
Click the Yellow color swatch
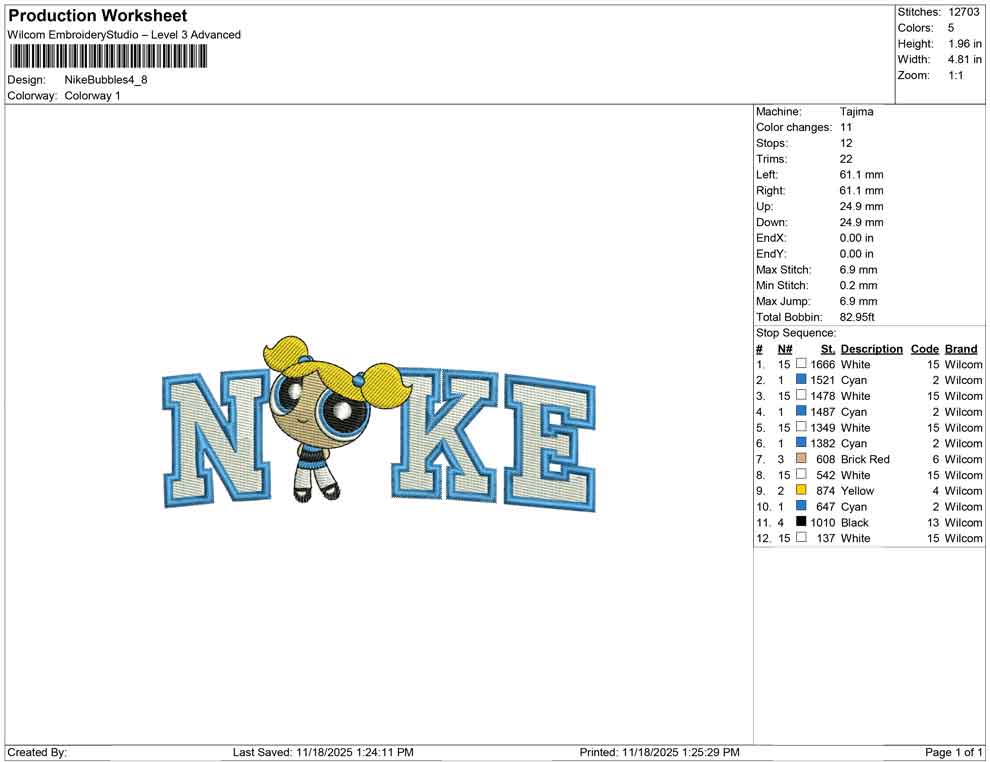pyautogui.click(x=801, y=490)
